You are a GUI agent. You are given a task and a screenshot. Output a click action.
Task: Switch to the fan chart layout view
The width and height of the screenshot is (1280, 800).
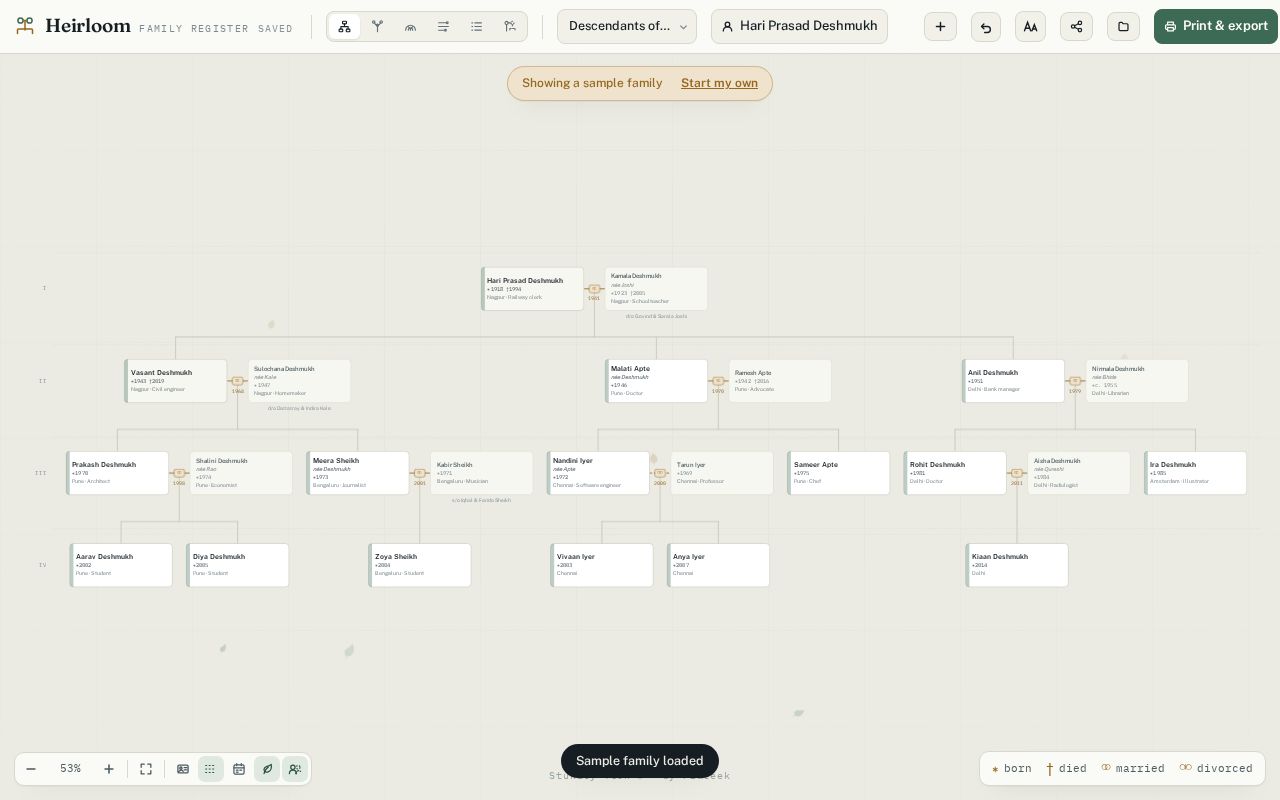410,27
